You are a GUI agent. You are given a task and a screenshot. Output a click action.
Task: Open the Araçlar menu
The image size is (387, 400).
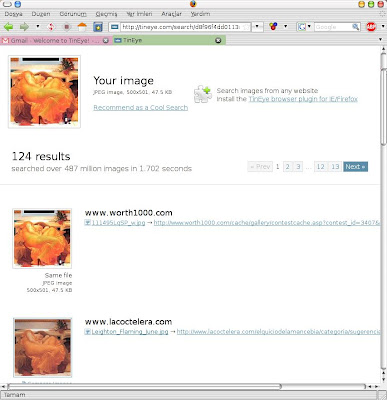pos(172,14)
